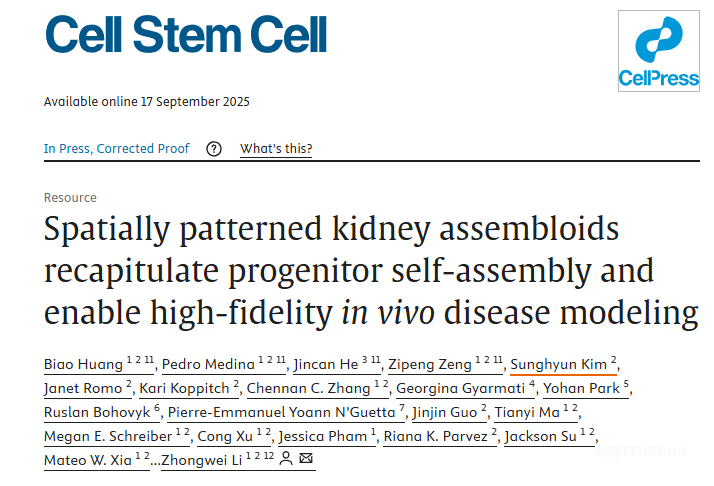714x486 pixels.
Task: Show author info for Megan E. Schreiber
Action: click(108, 436)
